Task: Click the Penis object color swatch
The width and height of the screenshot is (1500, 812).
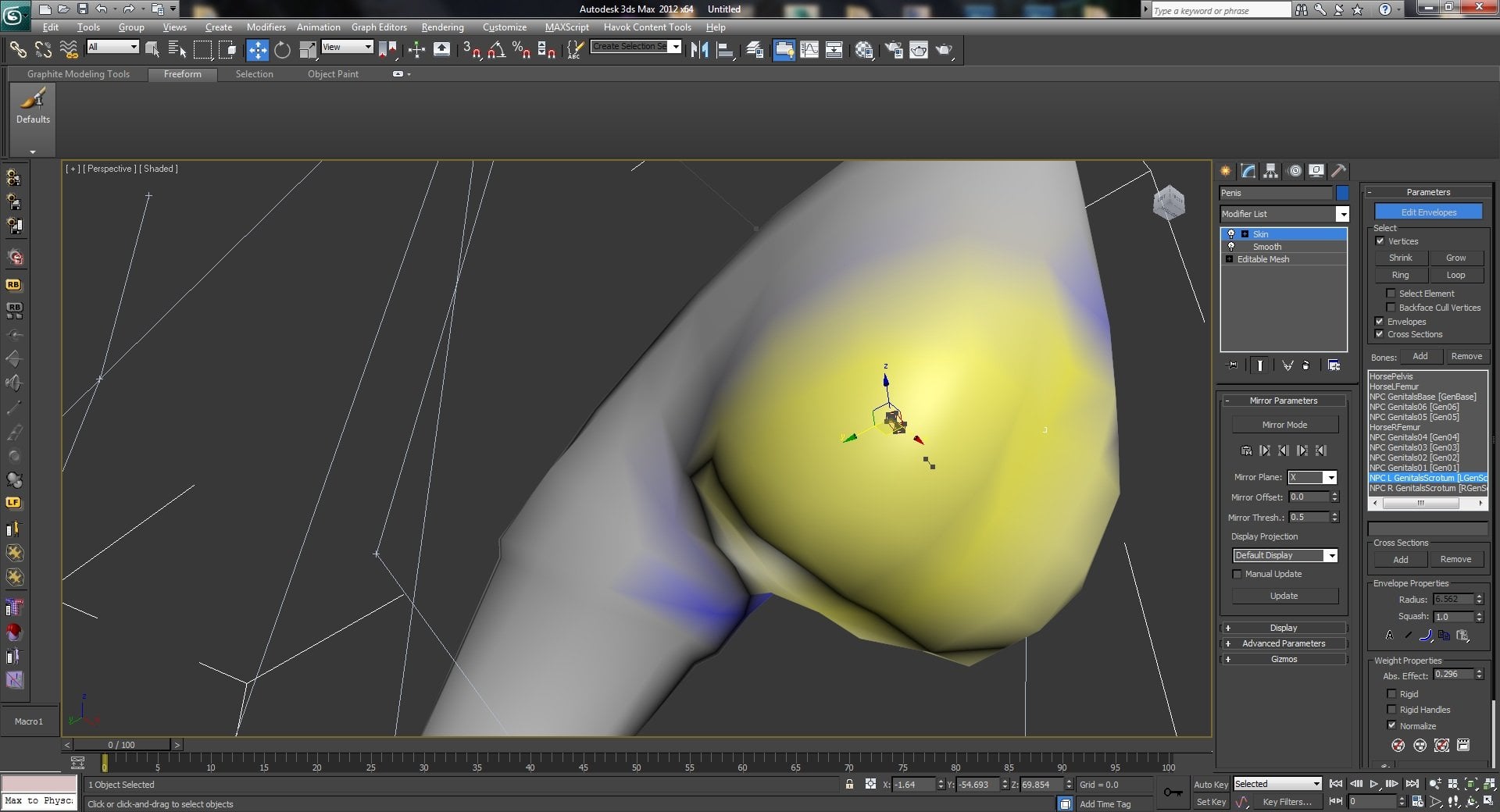Action: (1342, 193)
